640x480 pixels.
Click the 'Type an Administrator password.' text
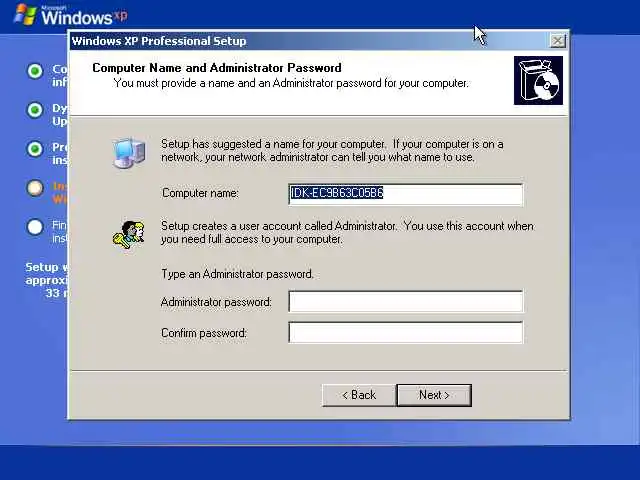pos(237,274)
